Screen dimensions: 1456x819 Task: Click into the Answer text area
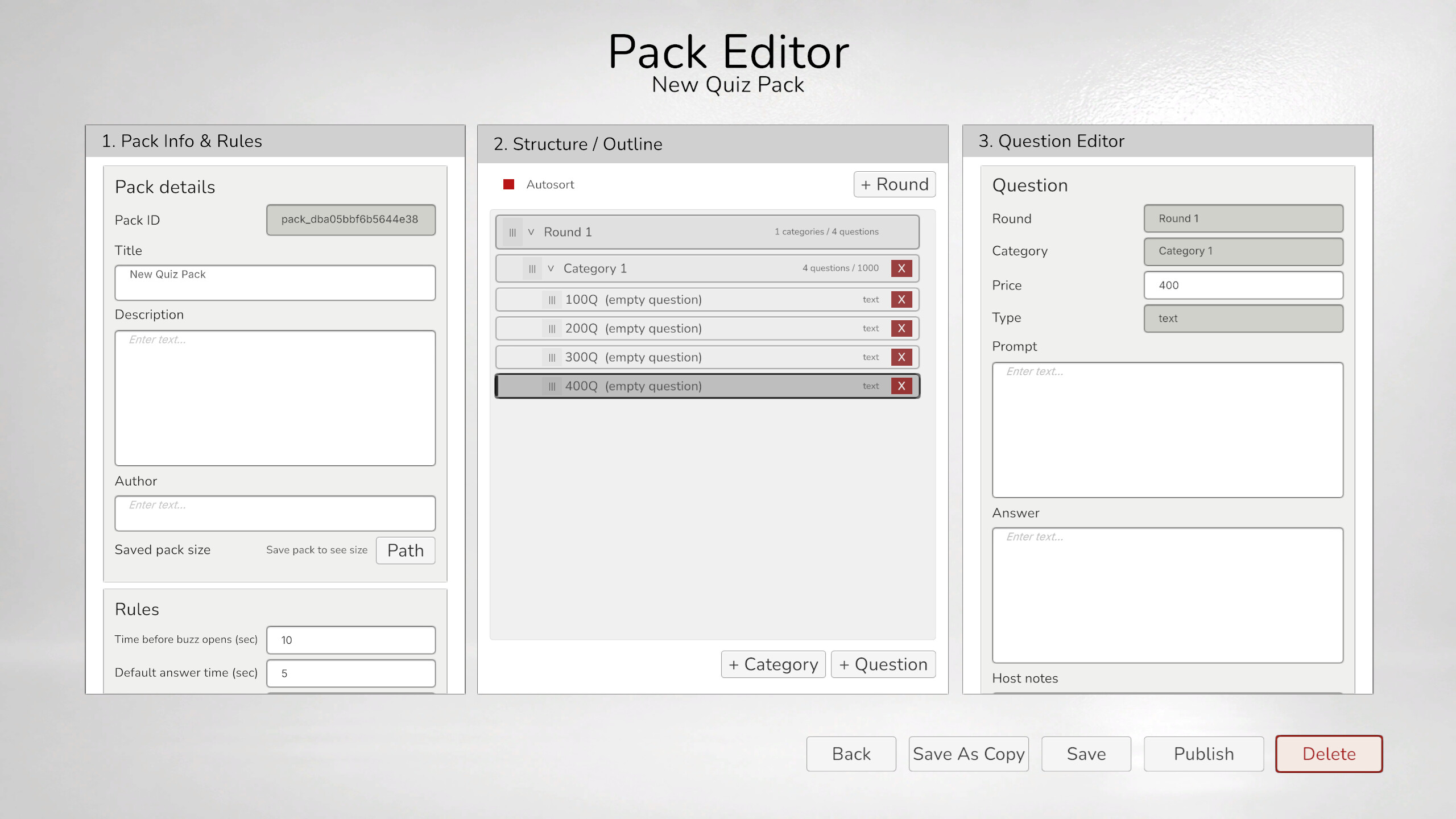click(x=1168, y=595)
